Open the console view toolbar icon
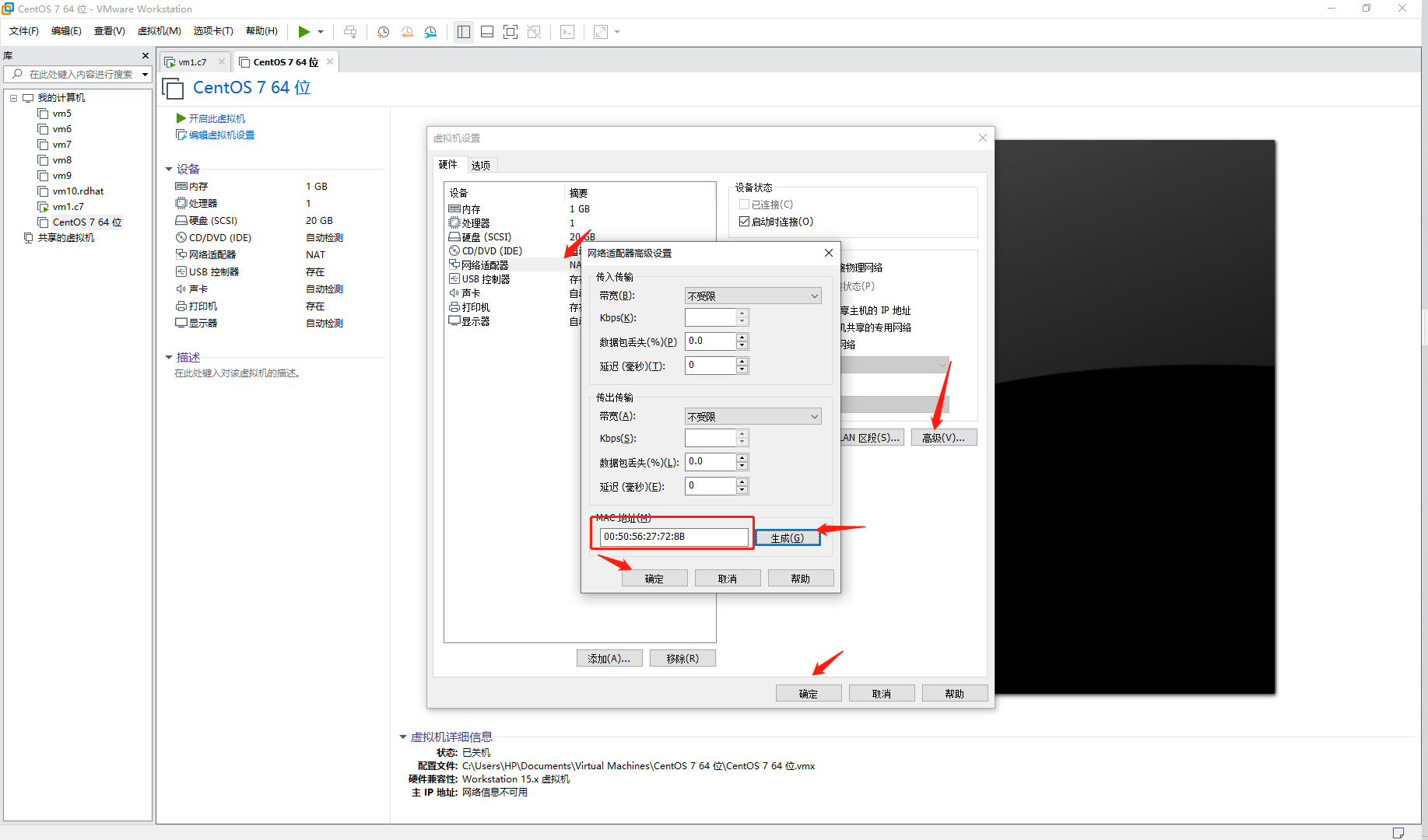Viewport: 1428px width, 840px height. (x=568, y=32)
